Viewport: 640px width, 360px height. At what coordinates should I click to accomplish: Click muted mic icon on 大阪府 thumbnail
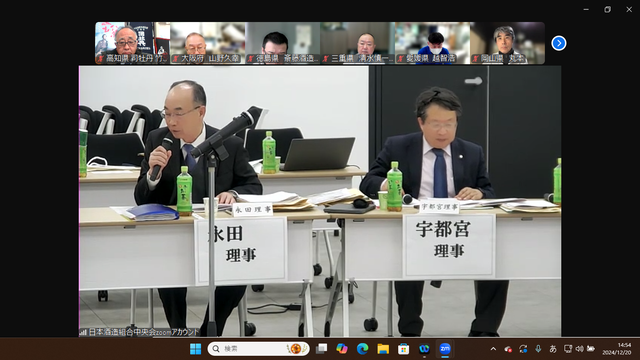[x=176, y=59]
